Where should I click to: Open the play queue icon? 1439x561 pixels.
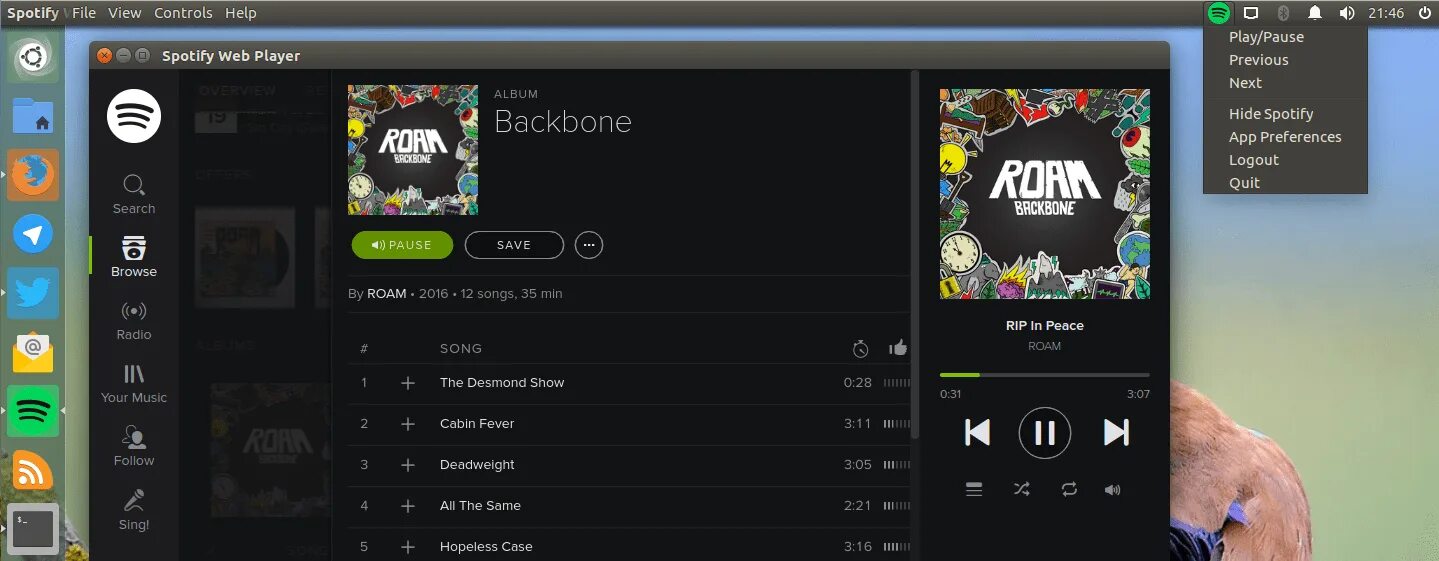(974, 489)
